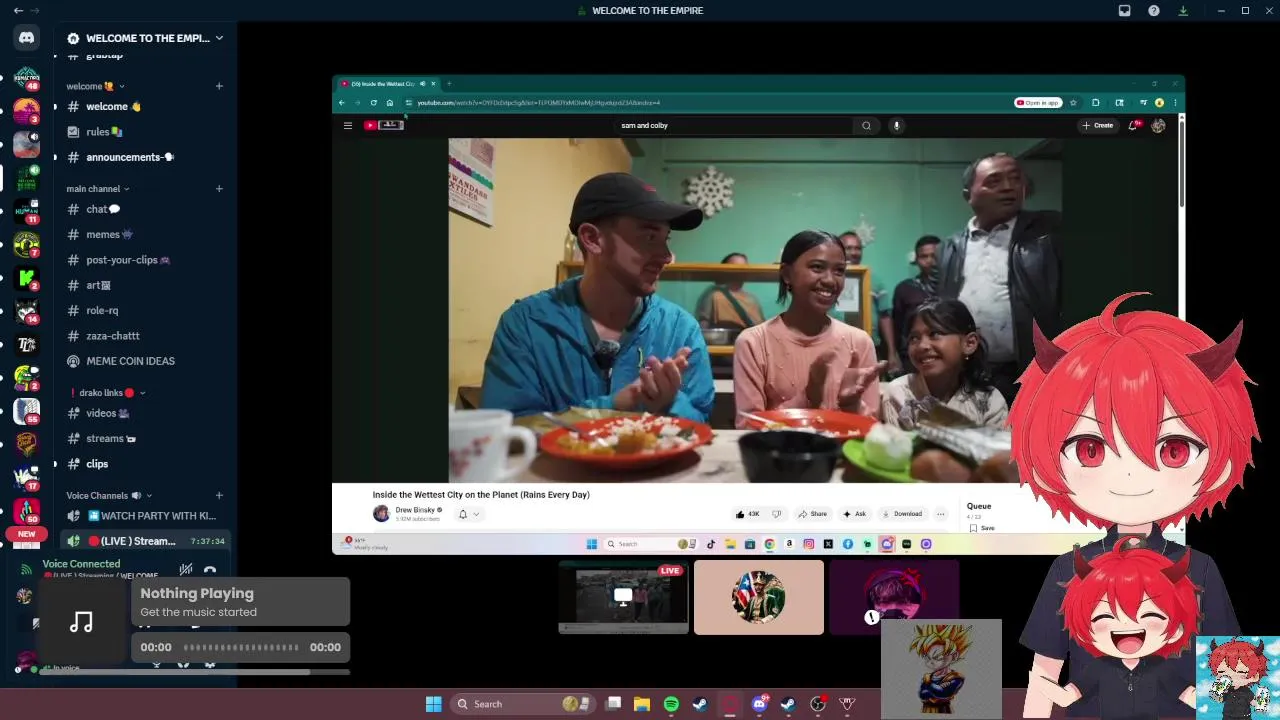Viewport: 1280px width, 720px height.
Task: Open the server icon with 50 badge
Action: pos(27,510)
